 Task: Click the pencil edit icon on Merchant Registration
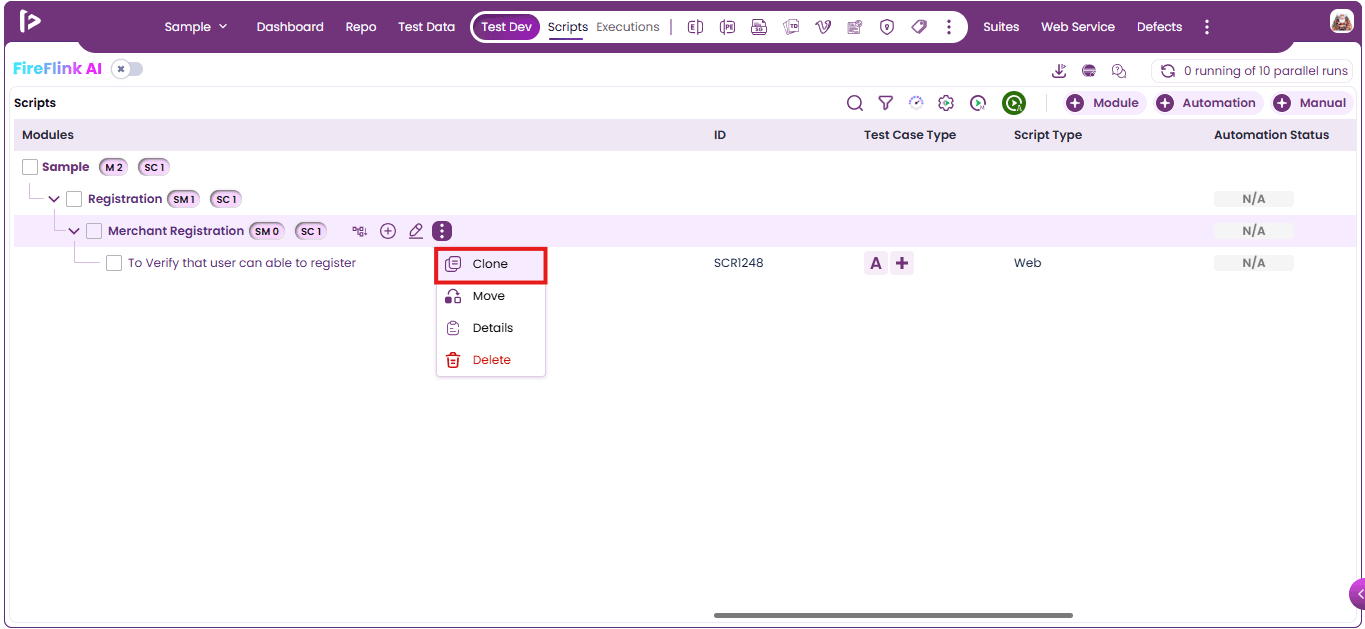point(416,231)
